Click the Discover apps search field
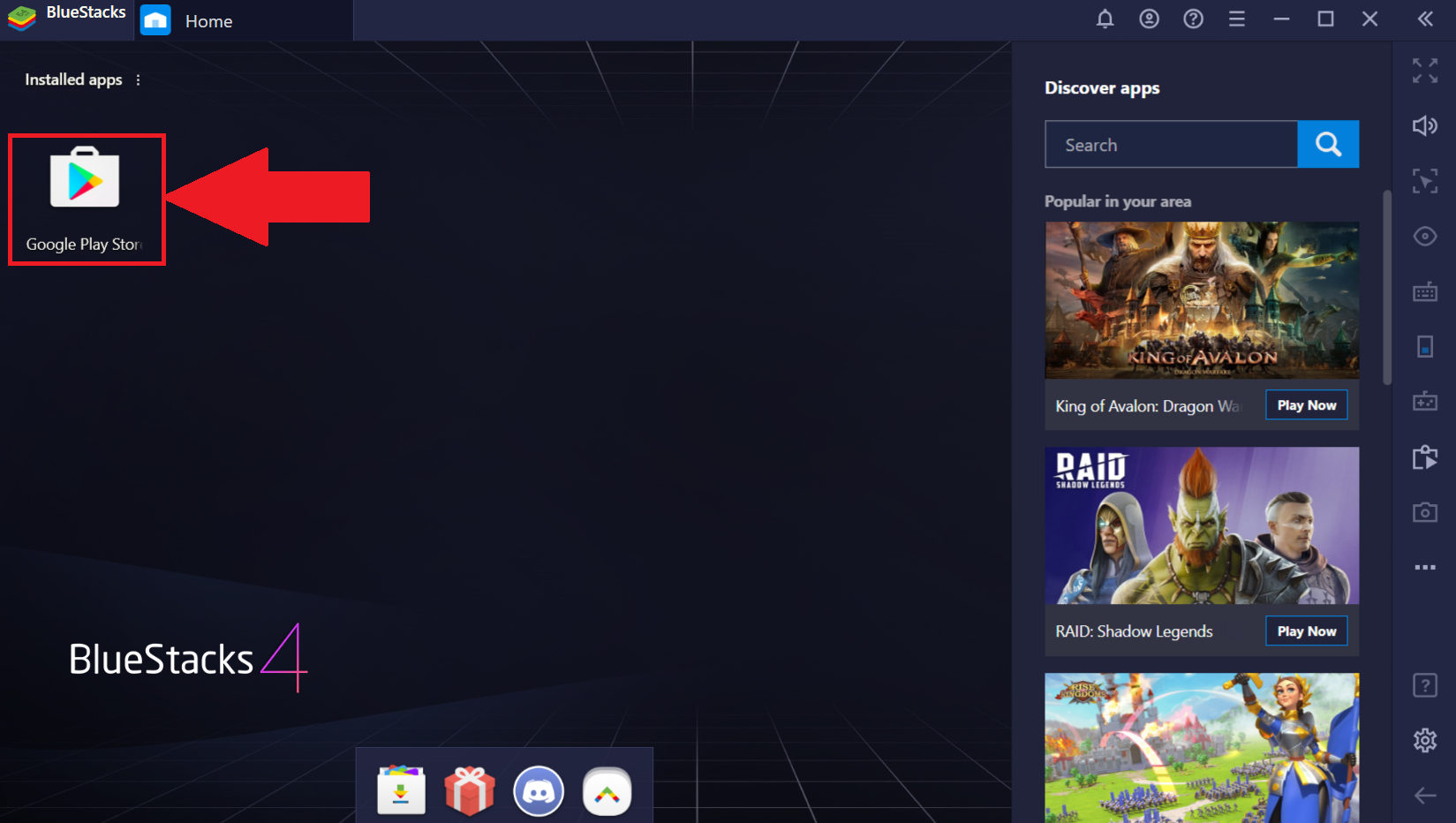Viewport: 1456px width, 823px height. click(x=1171, y=144)
